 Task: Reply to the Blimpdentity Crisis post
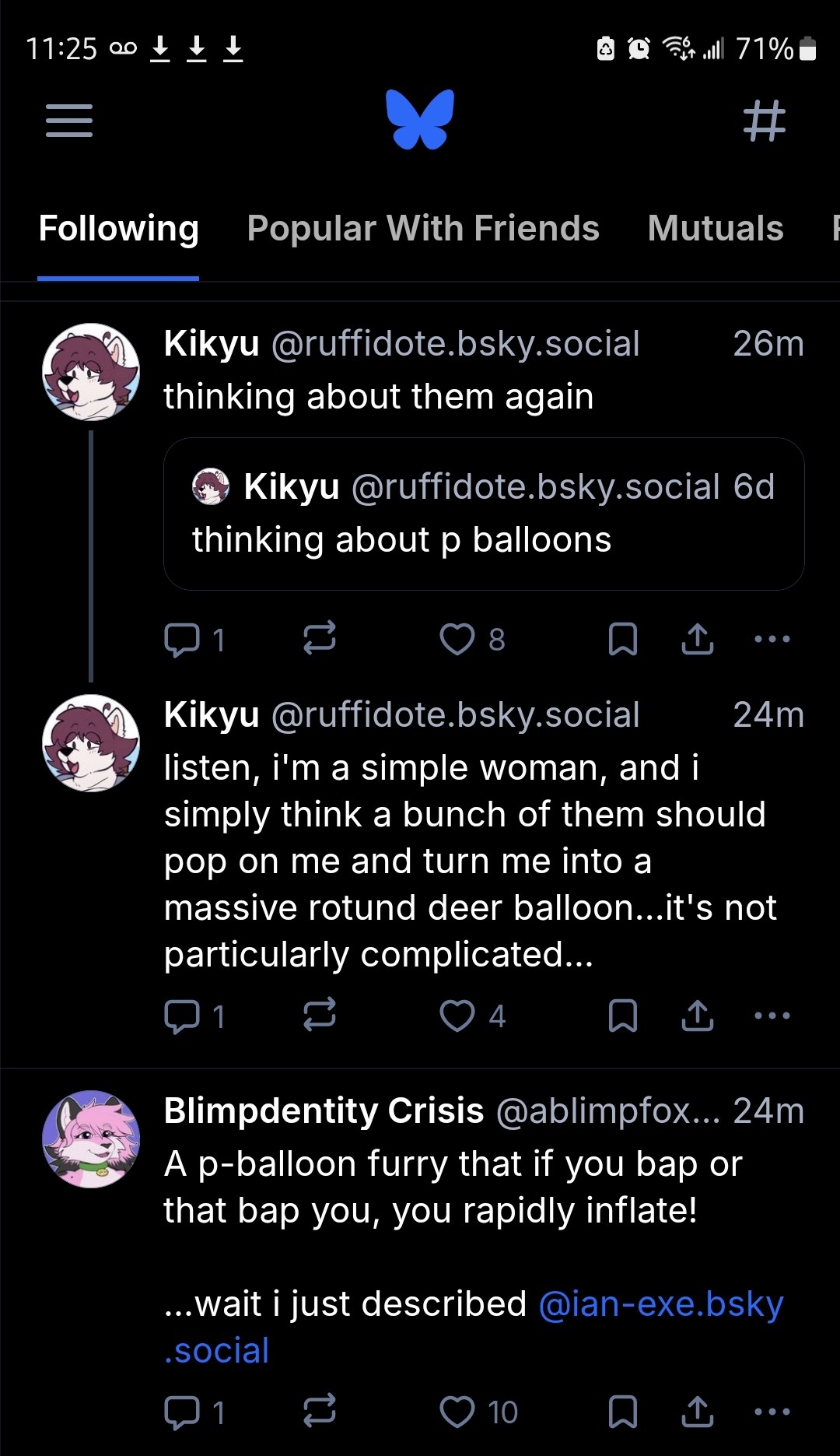click(x=182, y=1412)
